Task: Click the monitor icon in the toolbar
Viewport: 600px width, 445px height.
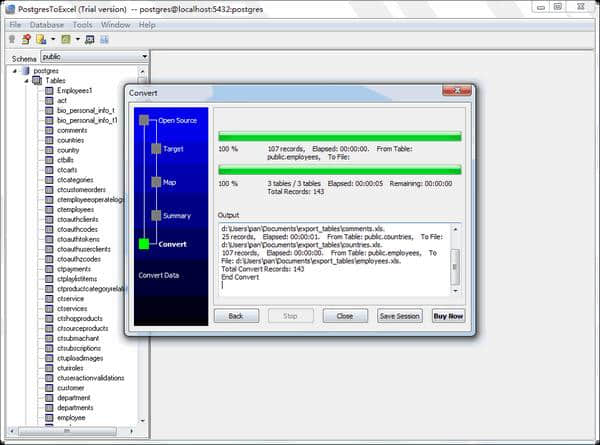Action: click(89, 39)
